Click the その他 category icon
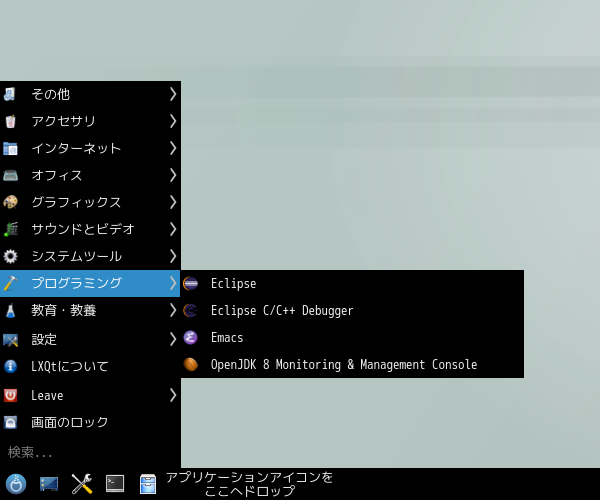 pos(10,94)
